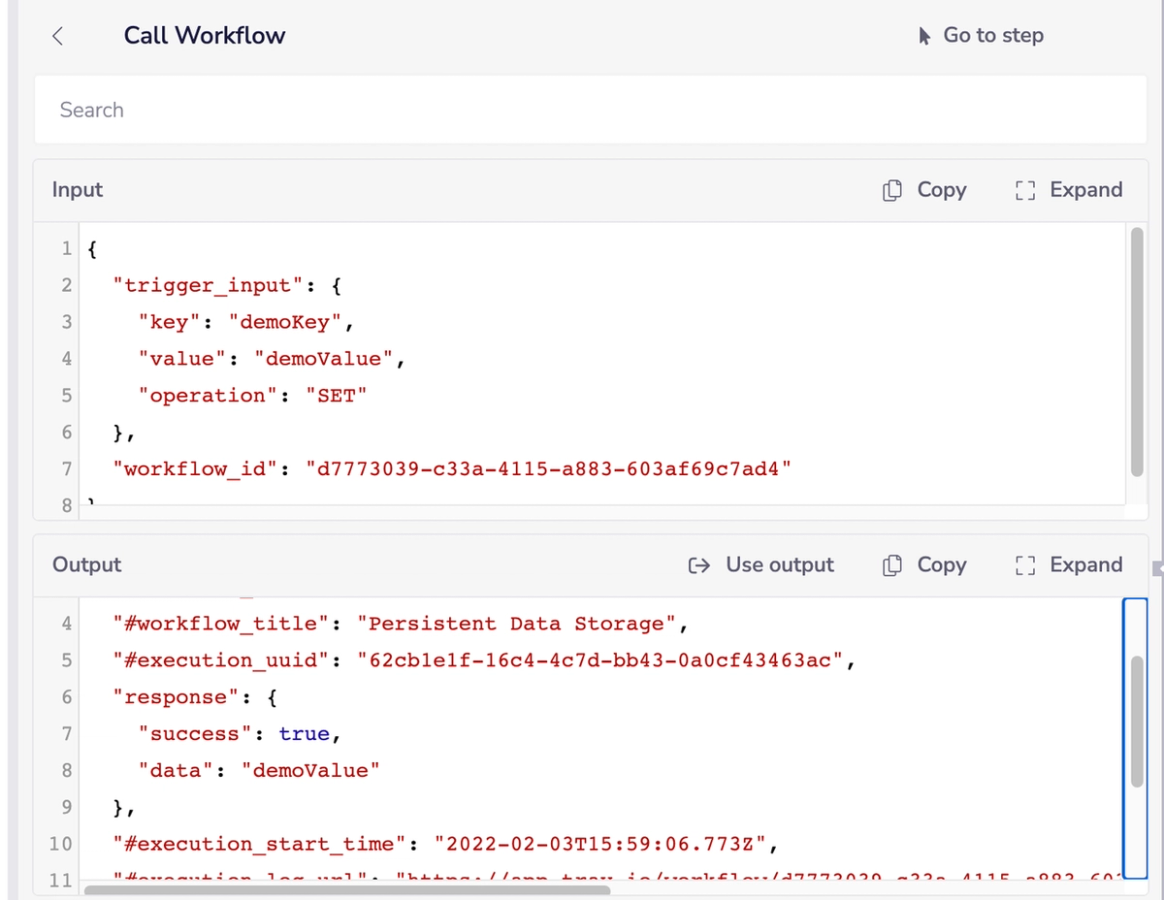Image resolution: width=1164 pixels, height=900 pixels.
Task: Expand the Output panel
Action: [1069, 565]
